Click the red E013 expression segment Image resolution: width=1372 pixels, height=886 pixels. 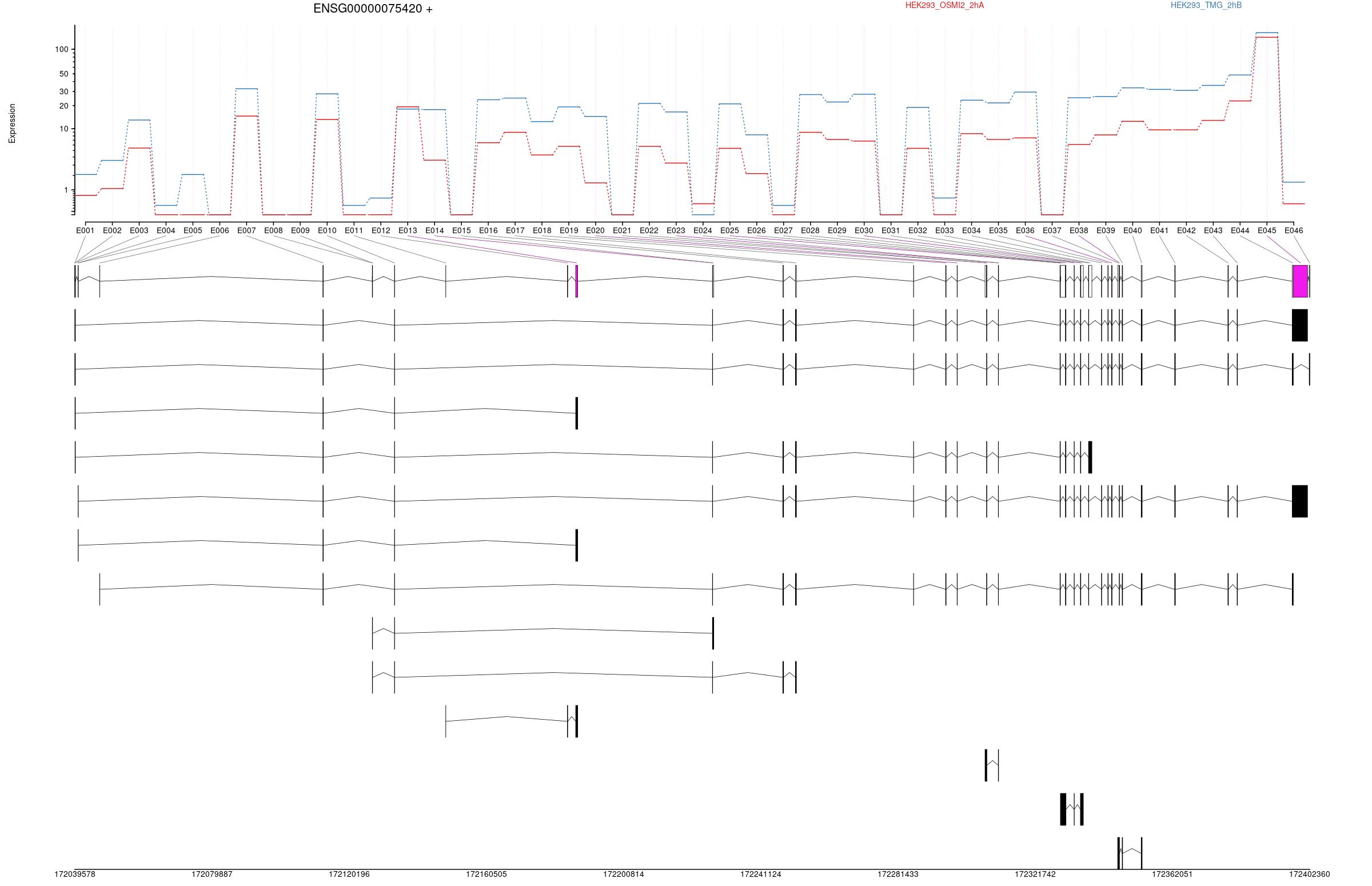coord(407,107)
